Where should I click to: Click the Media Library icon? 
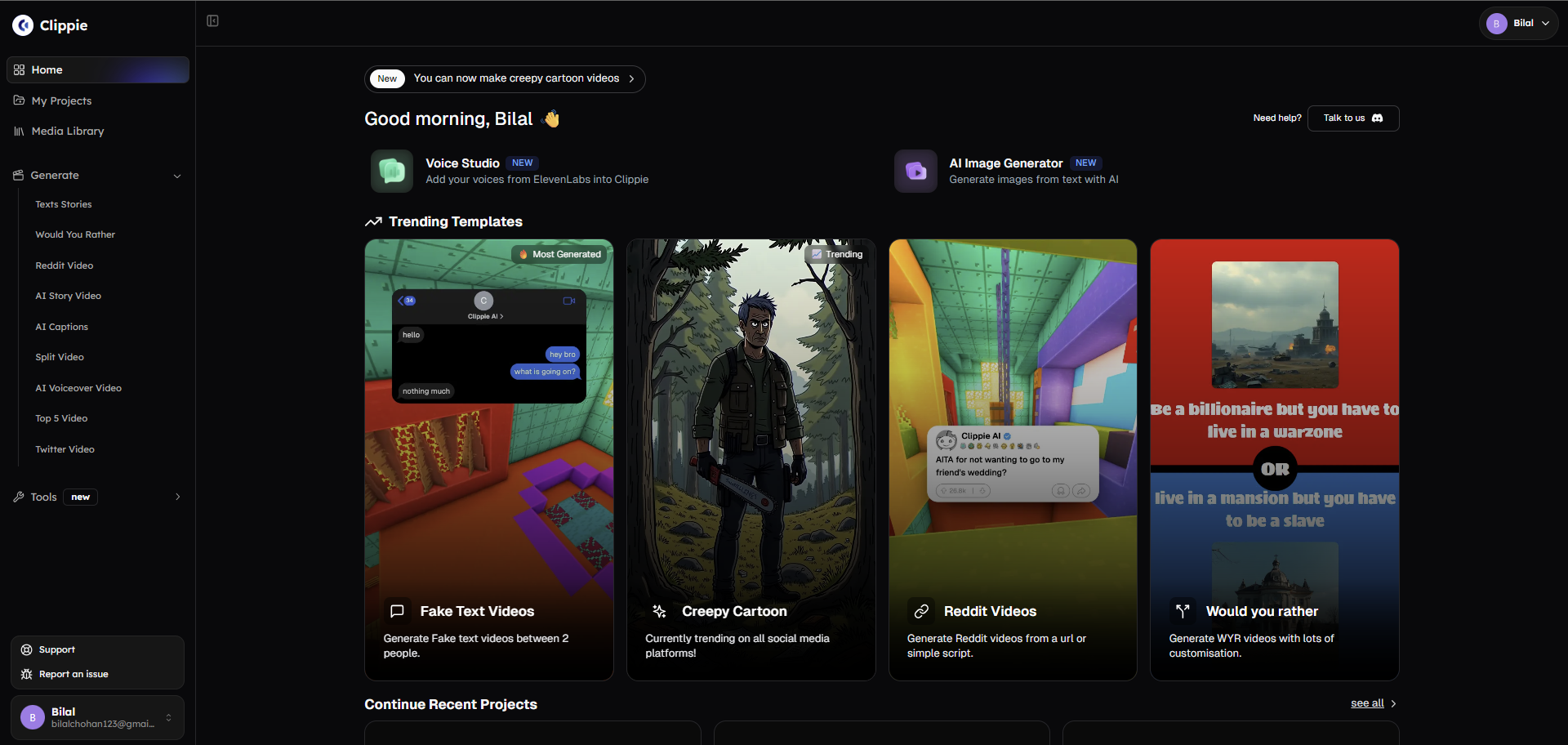pyautogui.click(x=19, y=131)
